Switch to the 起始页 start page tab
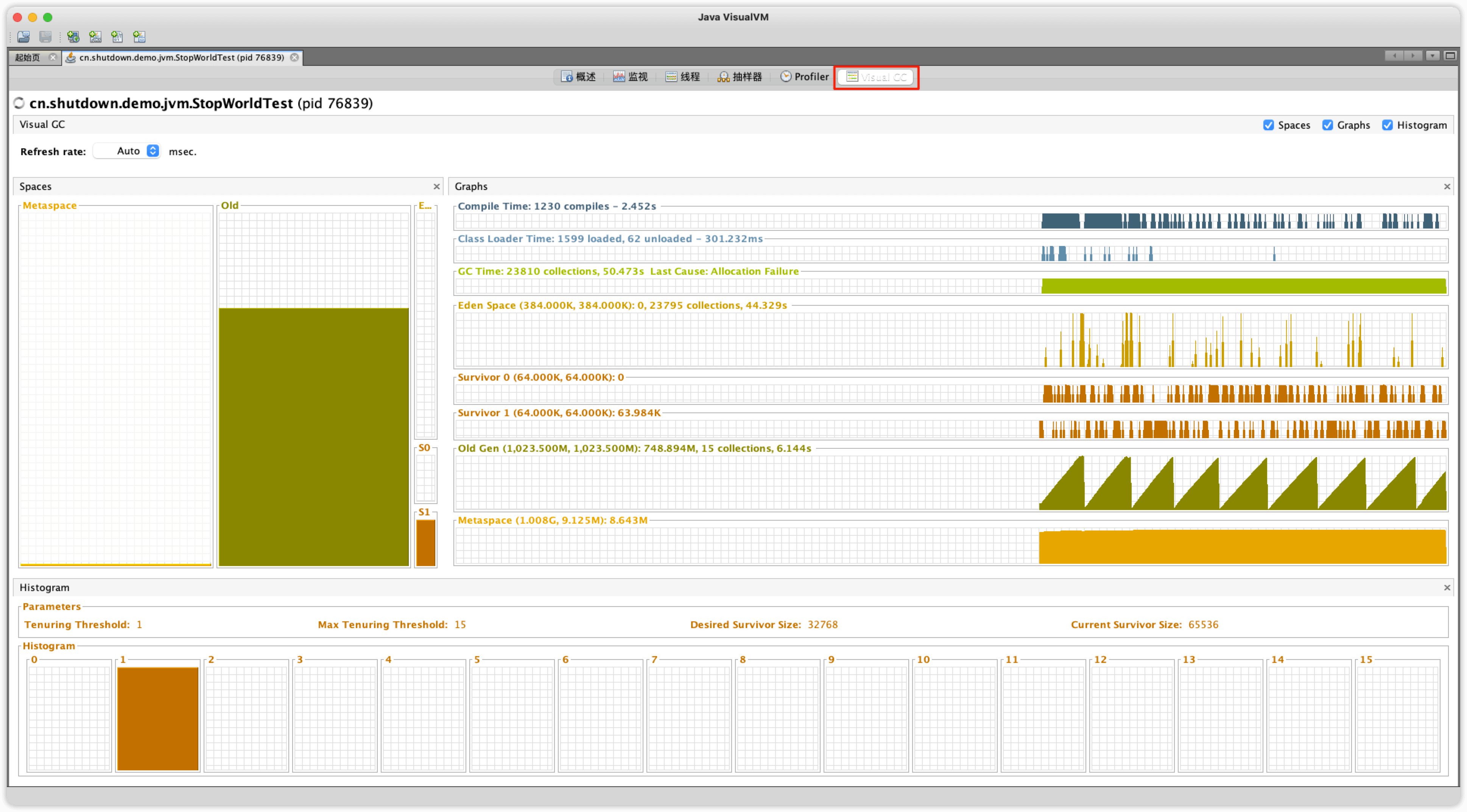This screenshot has height=812, width=1467. [28, 58]
